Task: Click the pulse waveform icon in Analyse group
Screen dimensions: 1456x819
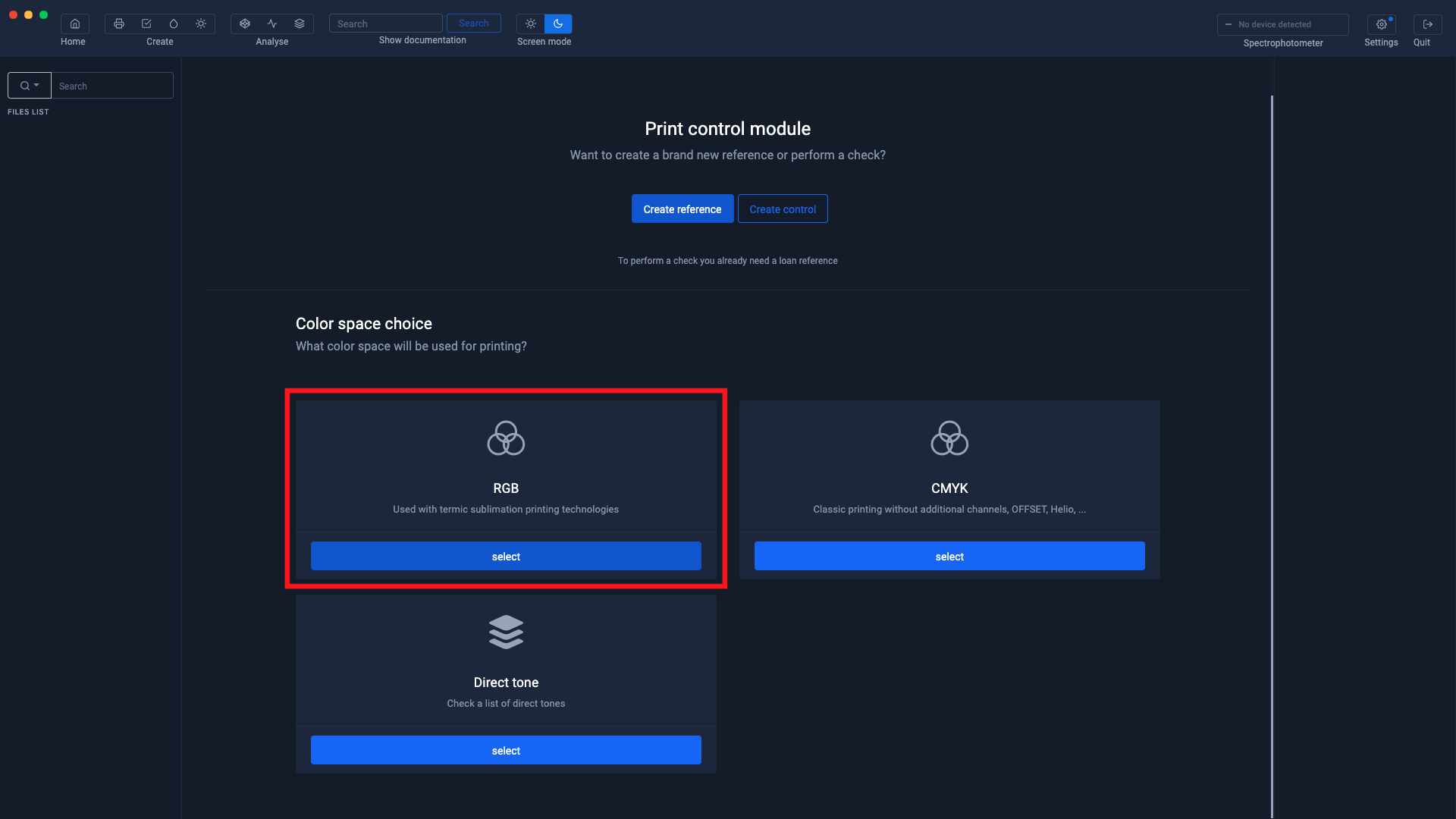Action: coord(272,24)
